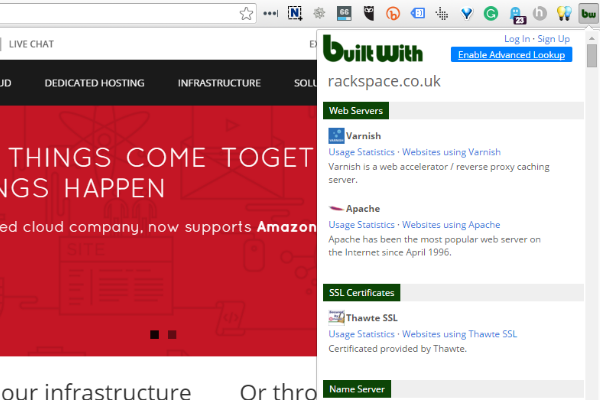
Task: Click the Hootsuite owl extension icon
Action: 369,14
